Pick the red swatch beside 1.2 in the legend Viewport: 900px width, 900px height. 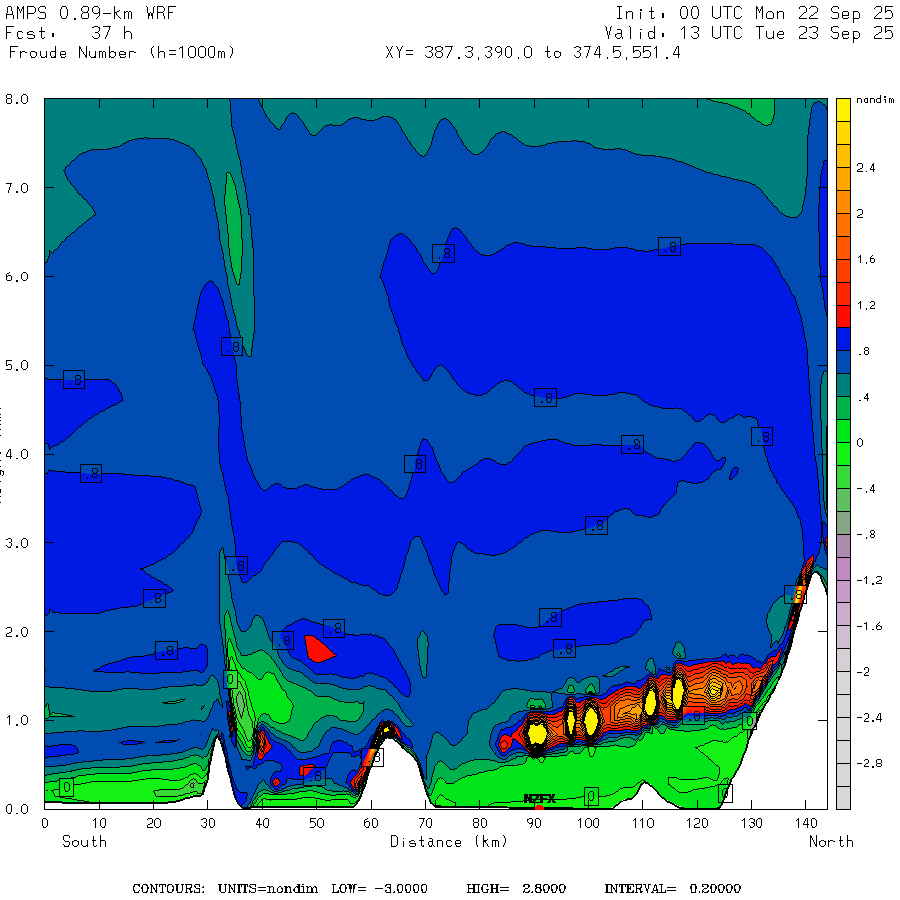843,316
